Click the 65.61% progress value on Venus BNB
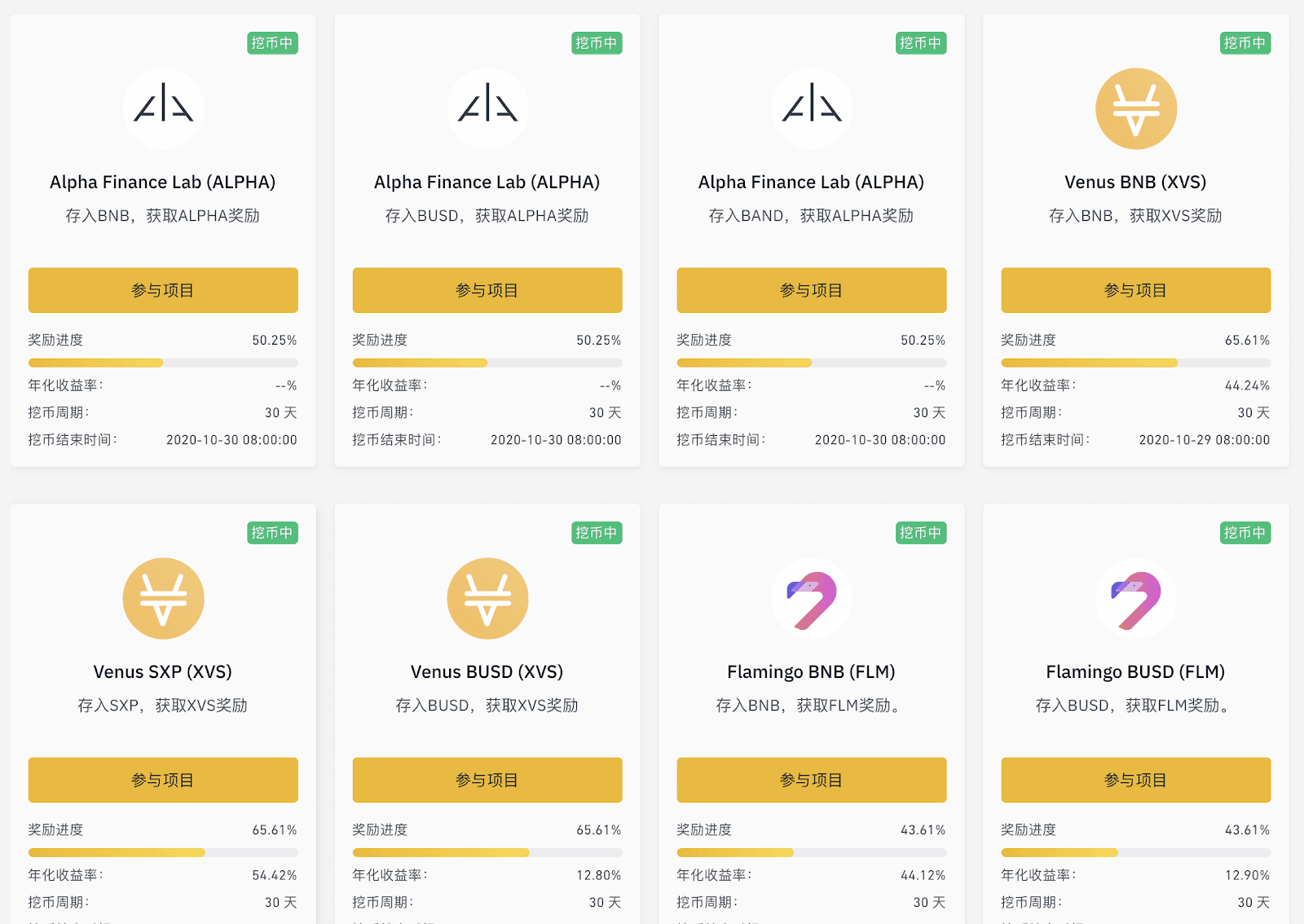 pyautogui.click(x=1248, y=340)
